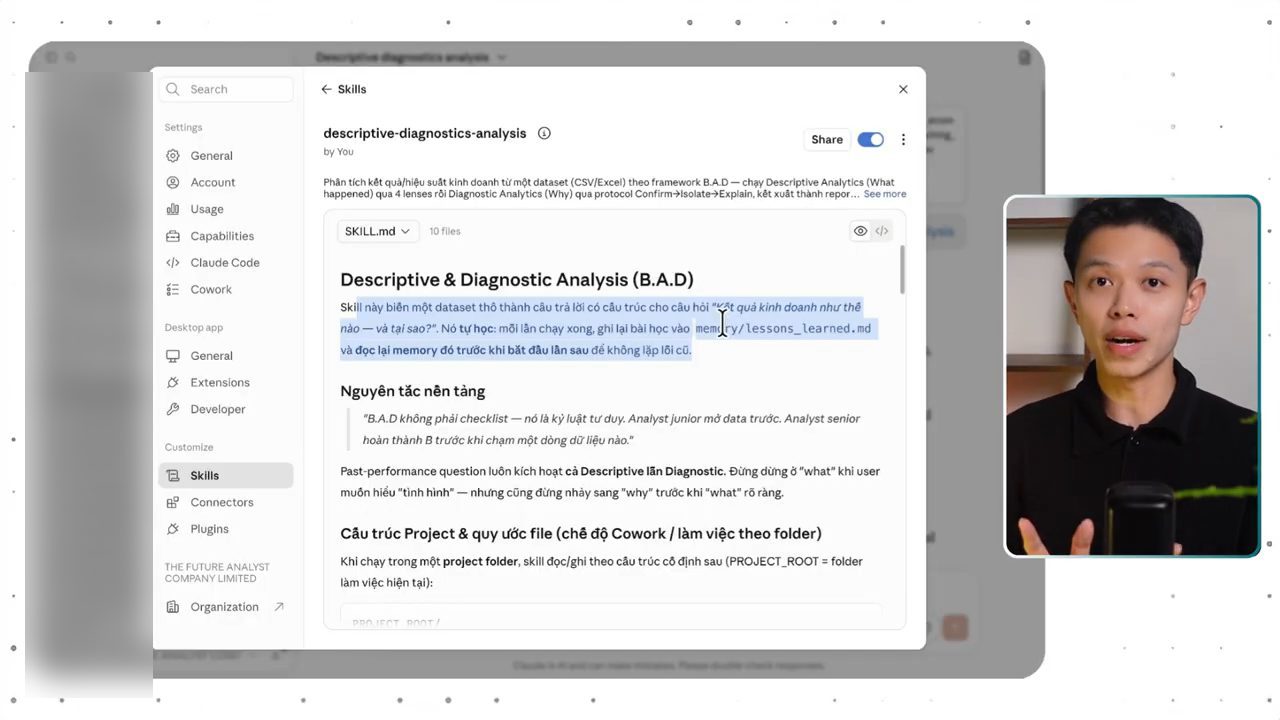Toggle the skill enabled switch off
1280x720 pixels.
pyautogui.click(x=871, y=140)
